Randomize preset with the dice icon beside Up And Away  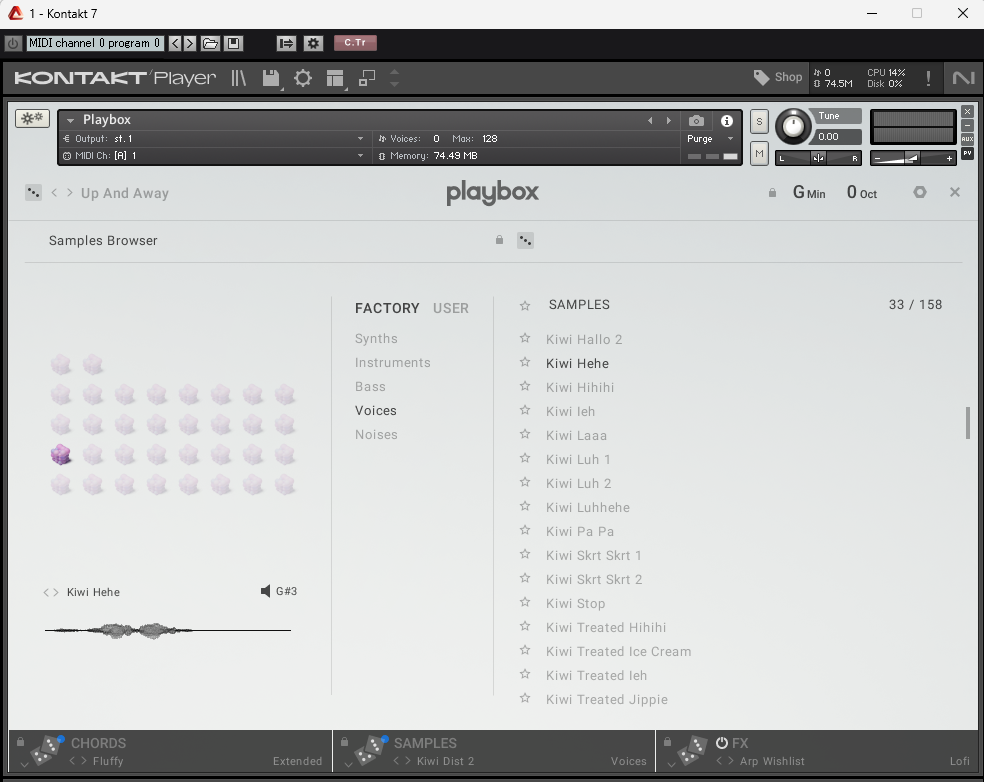click(x=33, y=193)
